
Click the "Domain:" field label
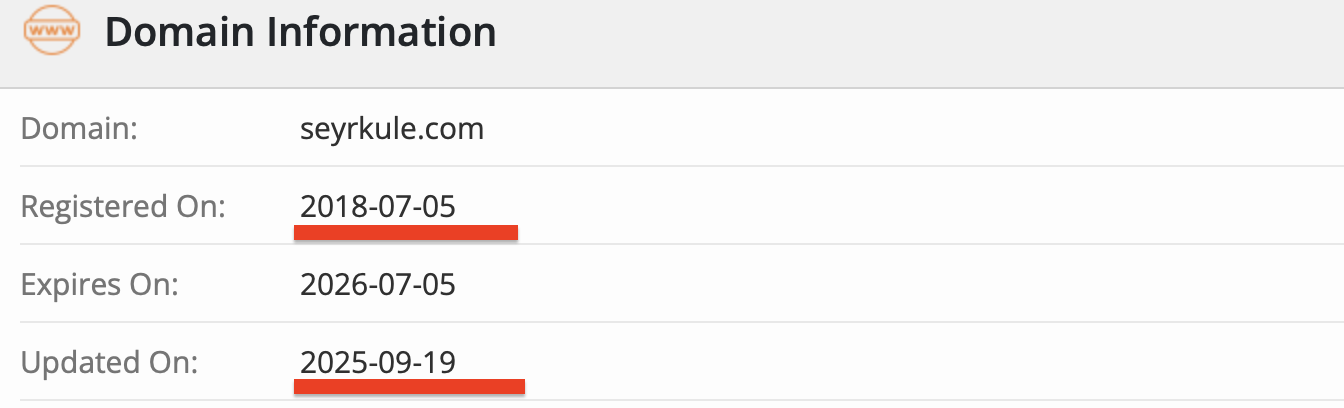pos(80,129)
